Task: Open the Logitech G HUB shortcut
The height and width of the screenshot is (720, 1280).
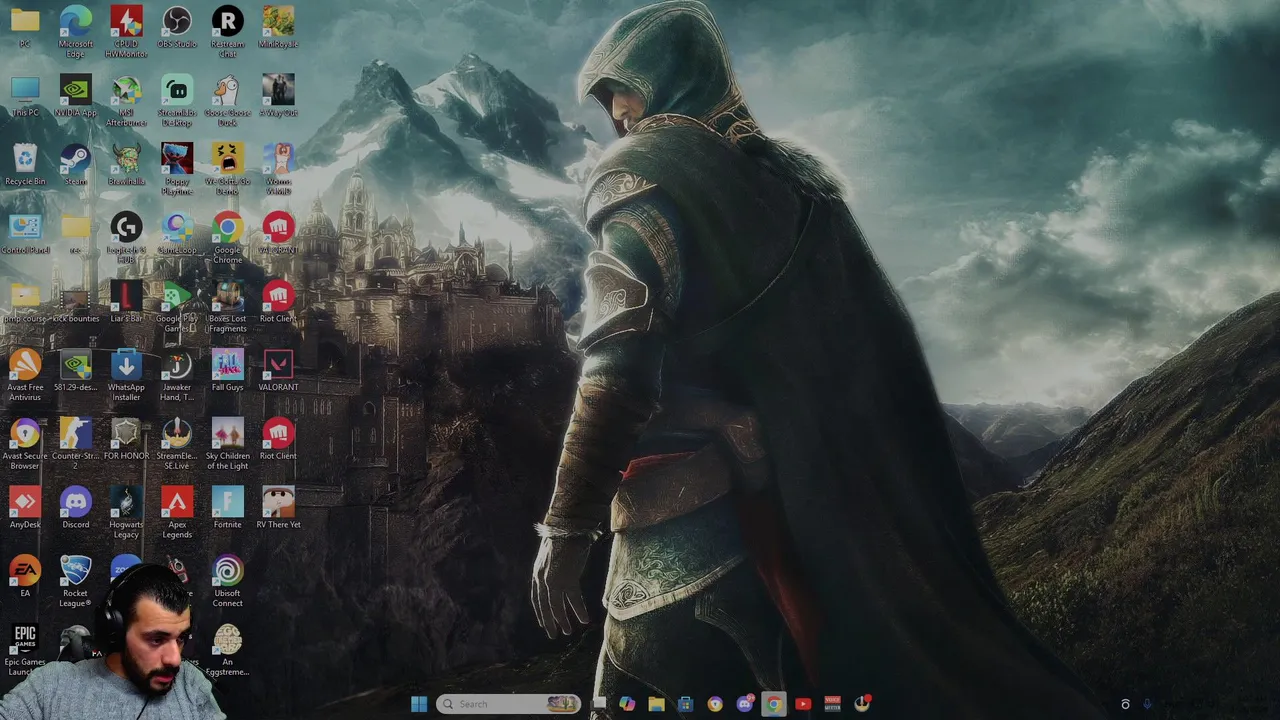Action: click(126, 237)
